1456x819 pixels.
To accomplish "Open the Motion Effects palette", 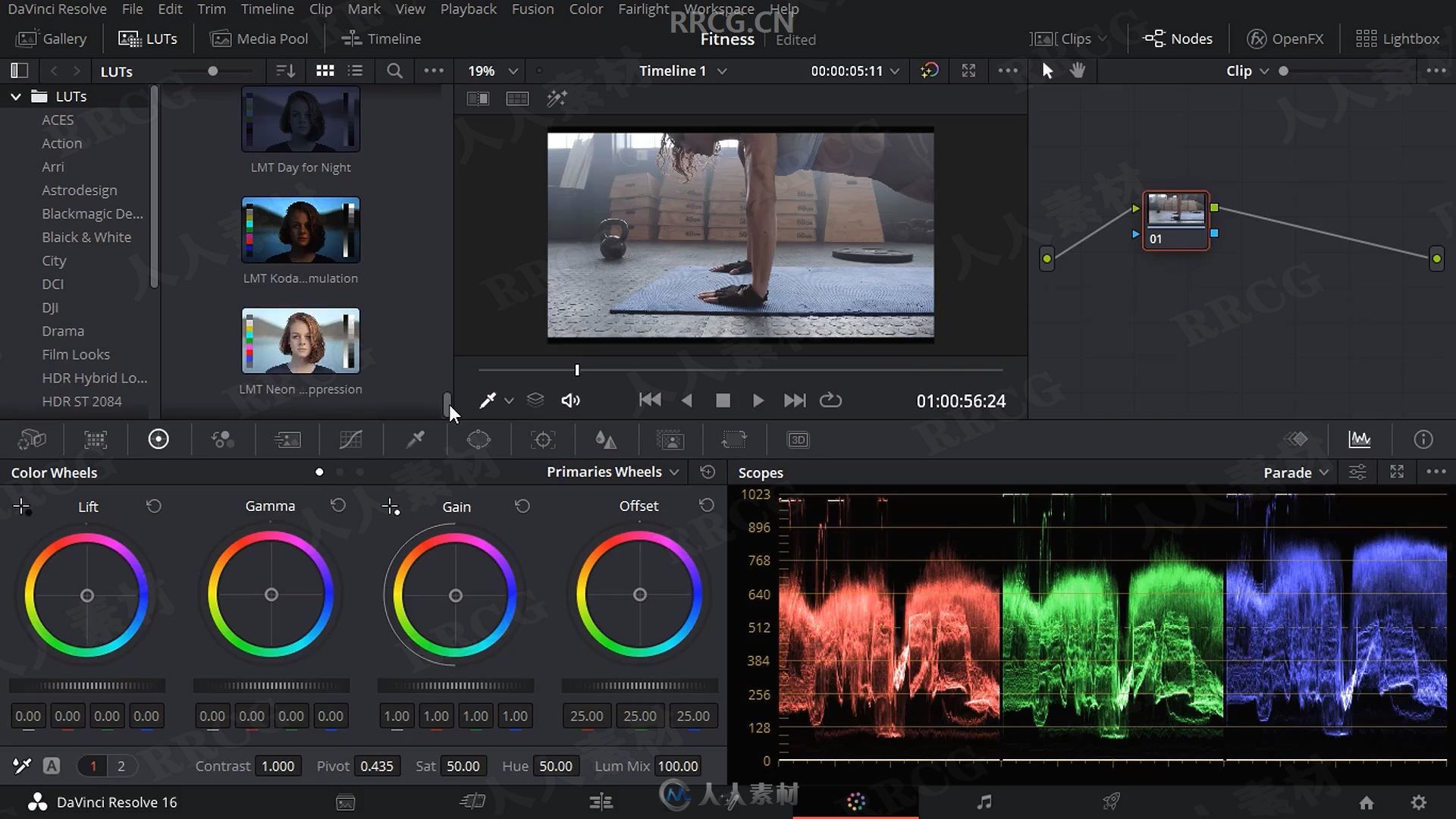I will [x=287, y=440].
